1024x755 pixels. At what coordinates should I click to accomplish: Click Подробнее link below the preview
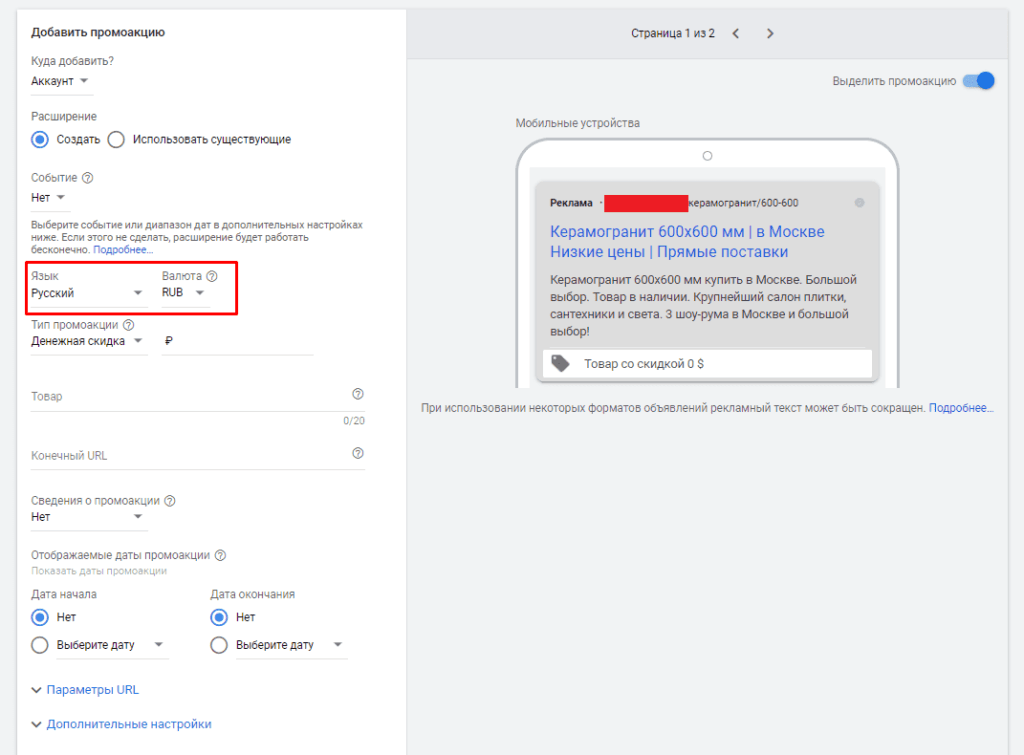click(961, 408)
